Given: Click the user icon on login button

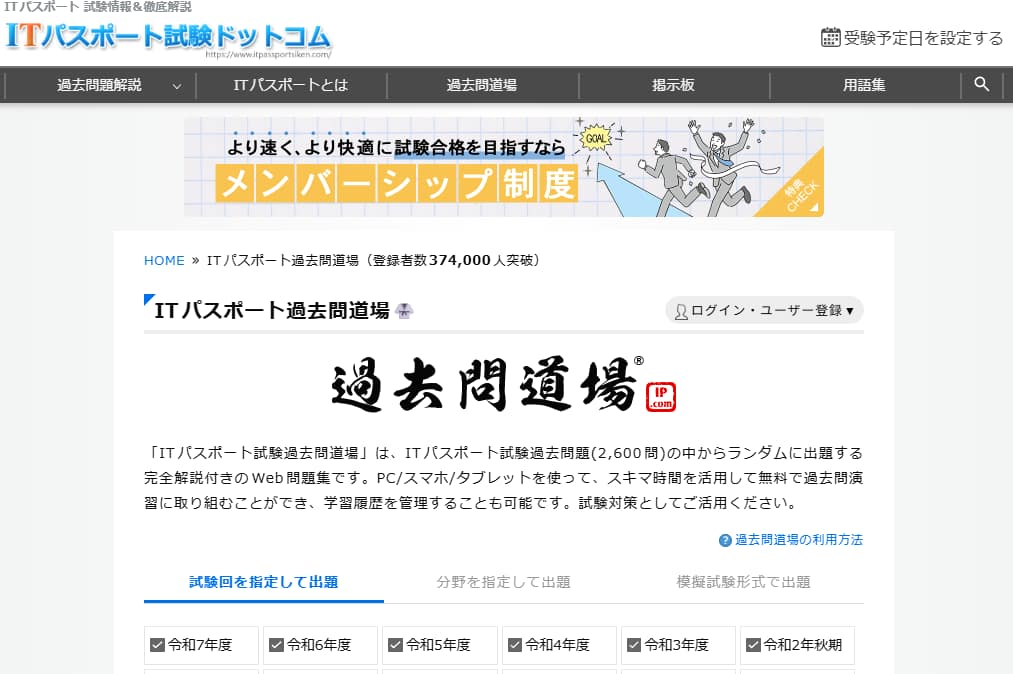Looking at the screenshot, I should point(681,311).
